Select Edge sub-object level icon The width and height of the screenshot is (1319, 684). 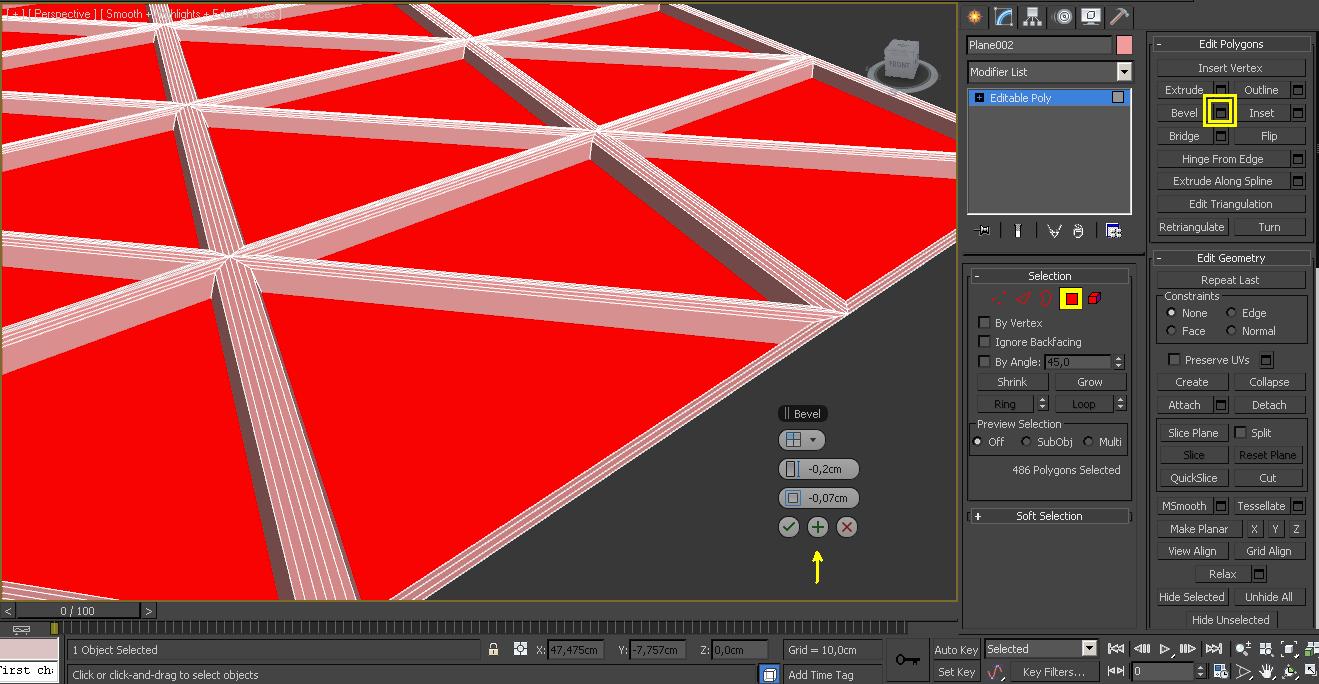click(x=1023, y=298)
